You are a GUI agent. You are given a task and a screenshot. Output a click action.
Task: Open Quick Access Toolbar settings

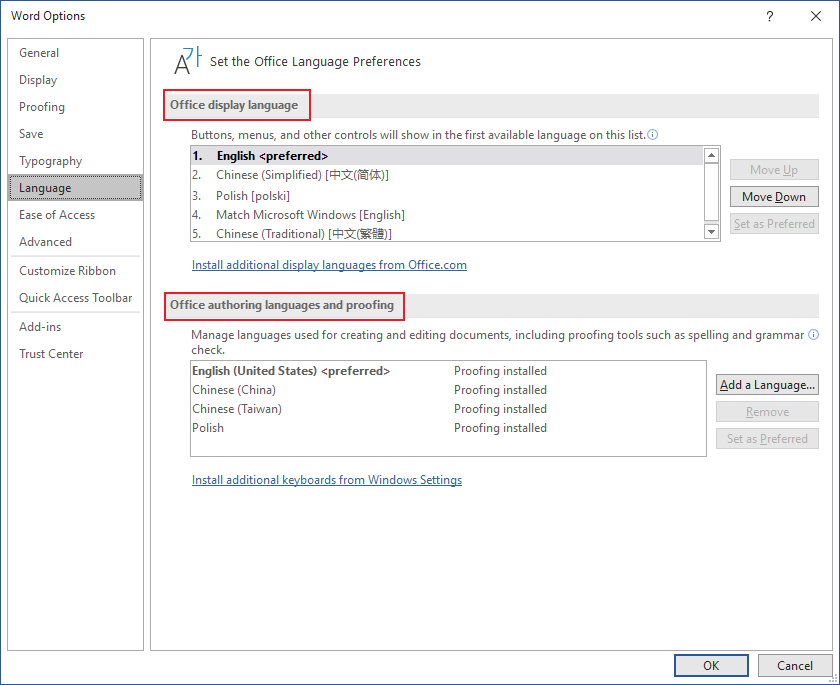click(76, 298)
